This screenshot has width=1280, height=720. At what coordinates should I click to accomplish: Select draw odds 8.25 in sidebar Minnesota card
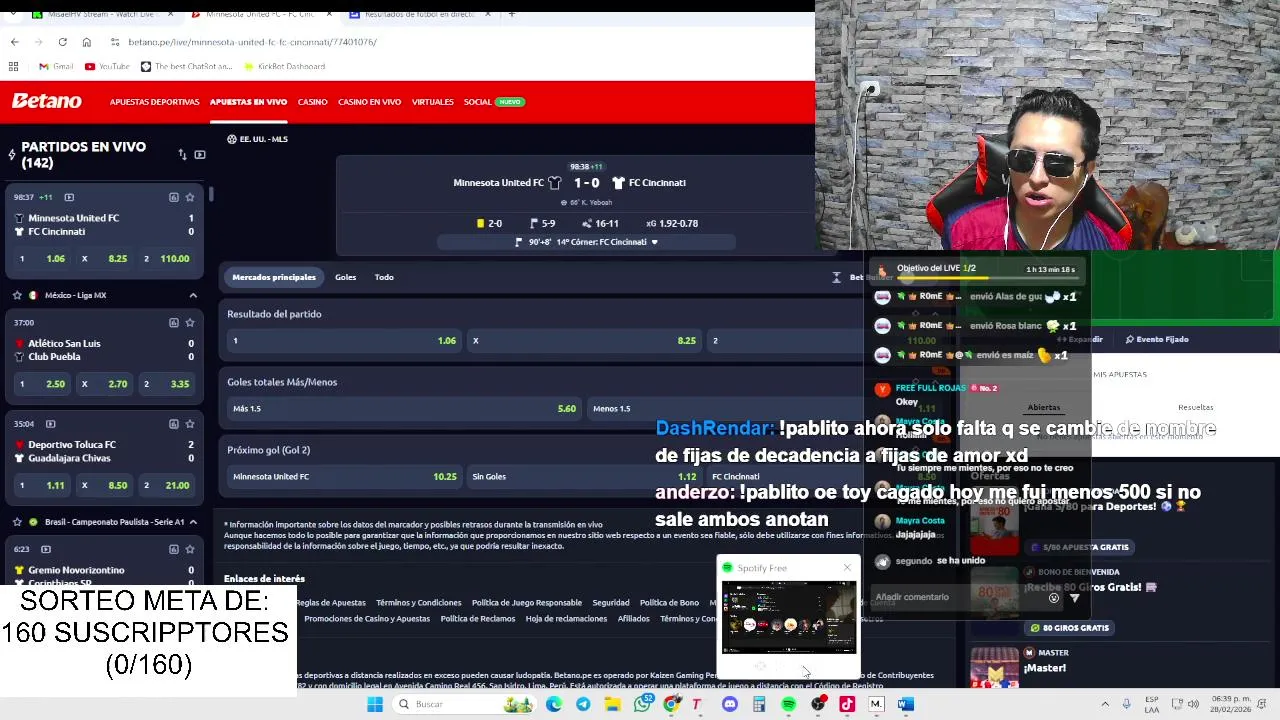click(x=105, y=258)
